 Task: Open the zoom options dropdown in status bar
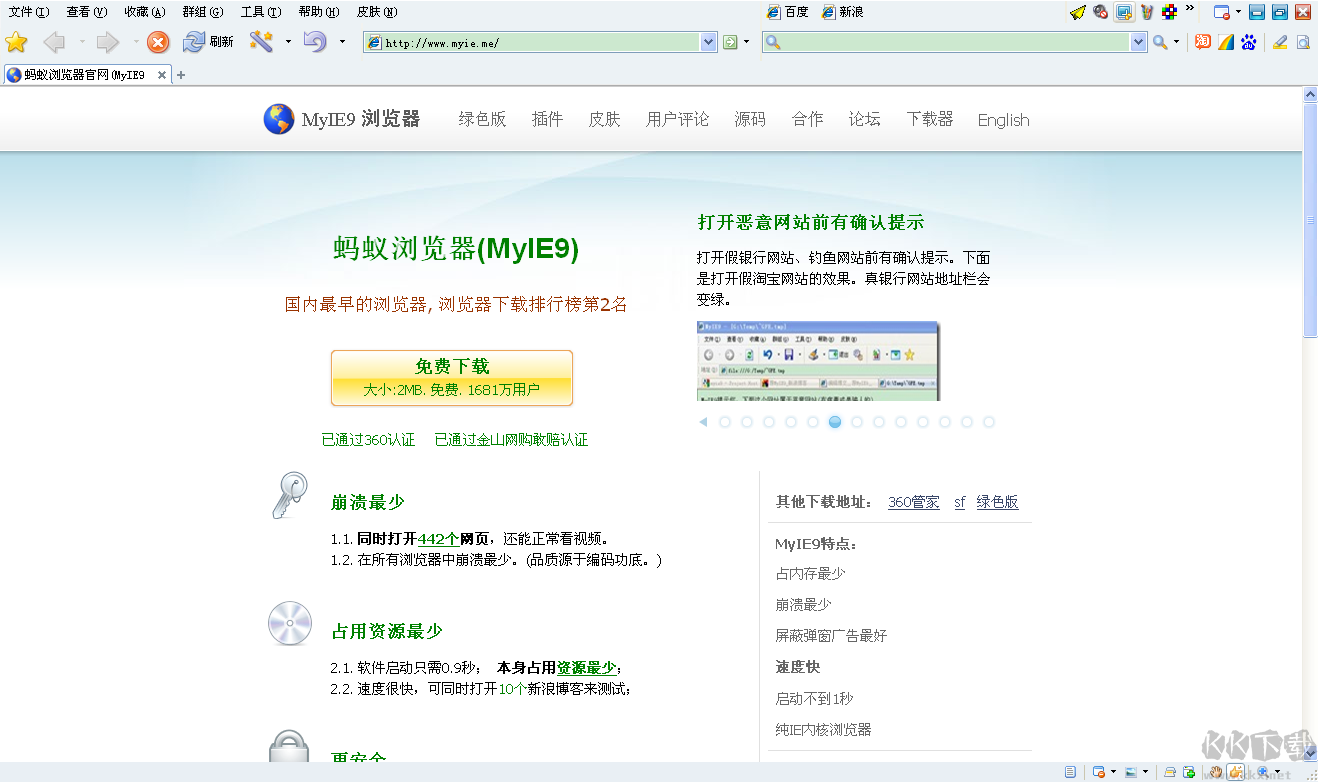1278,771
